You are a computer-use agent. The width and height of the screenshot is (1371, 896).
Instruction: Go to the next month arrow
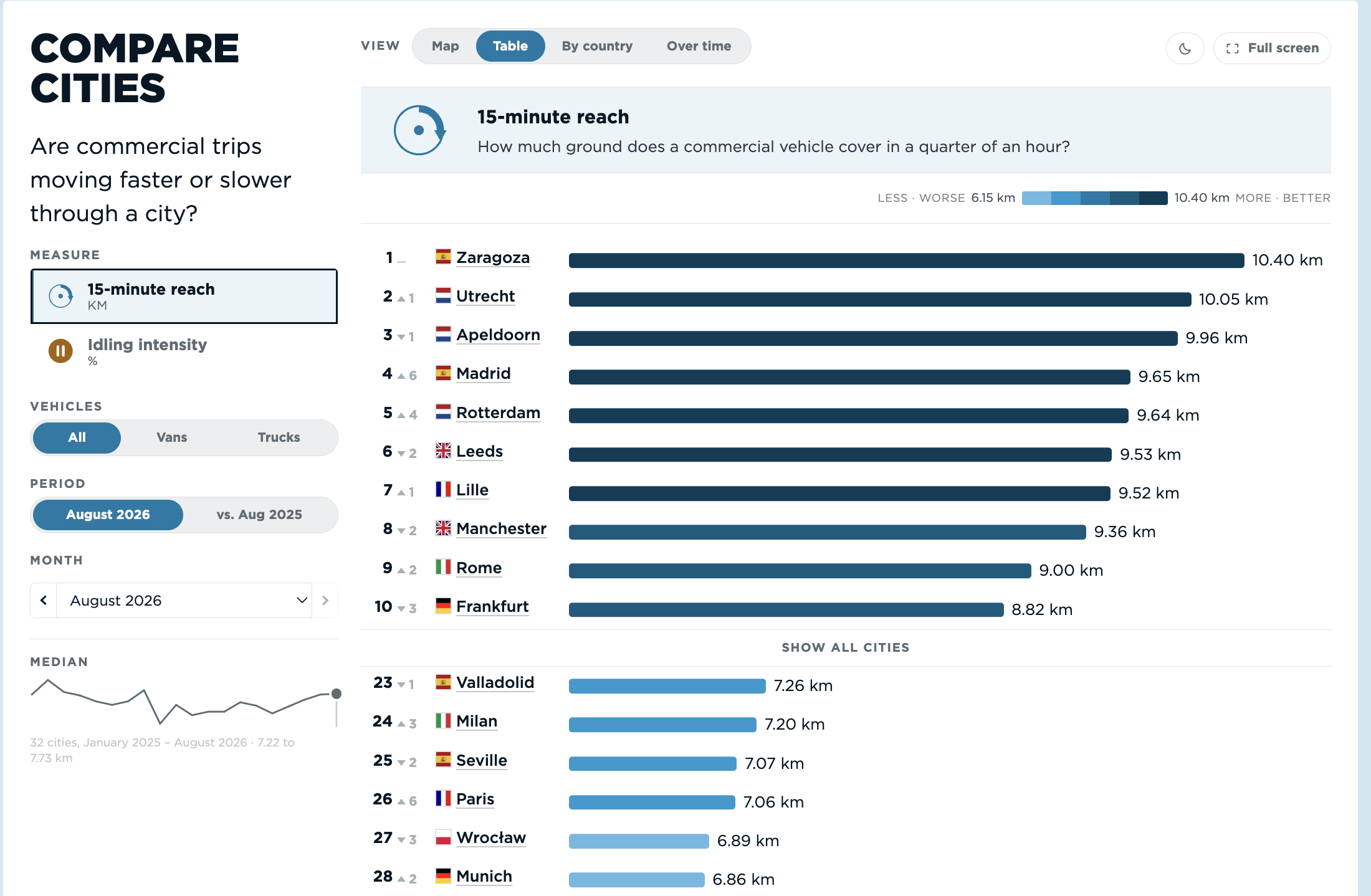pyautogui.click(x=325, y=601)
